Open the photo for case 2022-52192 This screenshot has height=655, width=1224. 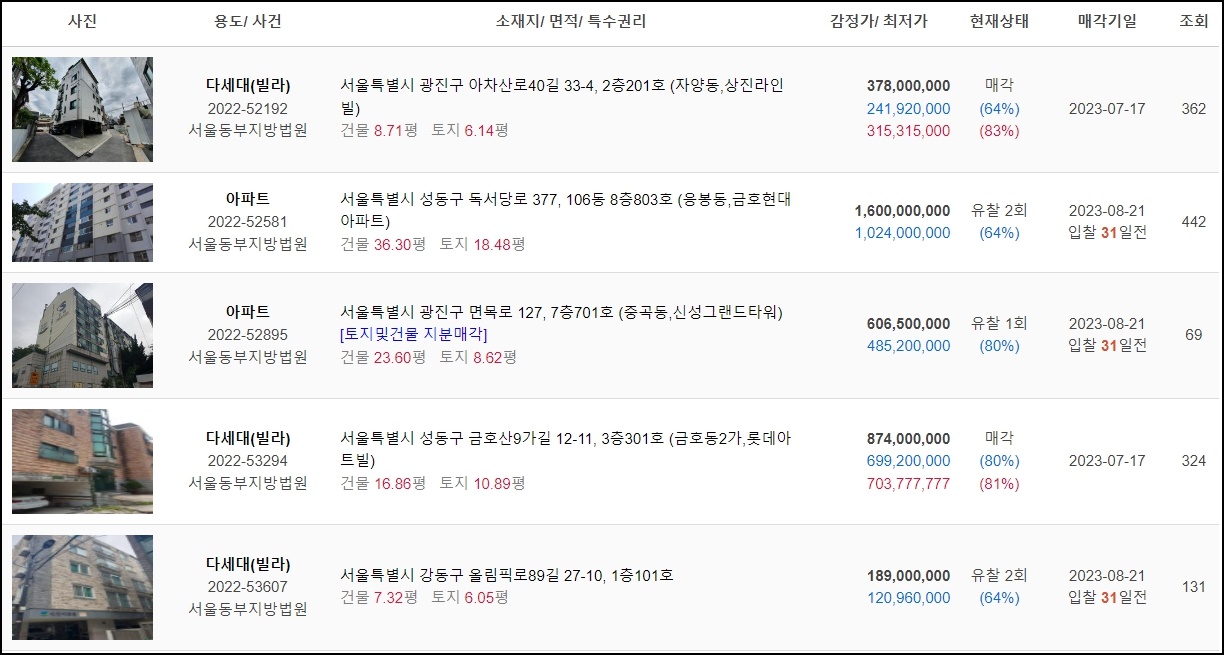(x=83, y=109)
